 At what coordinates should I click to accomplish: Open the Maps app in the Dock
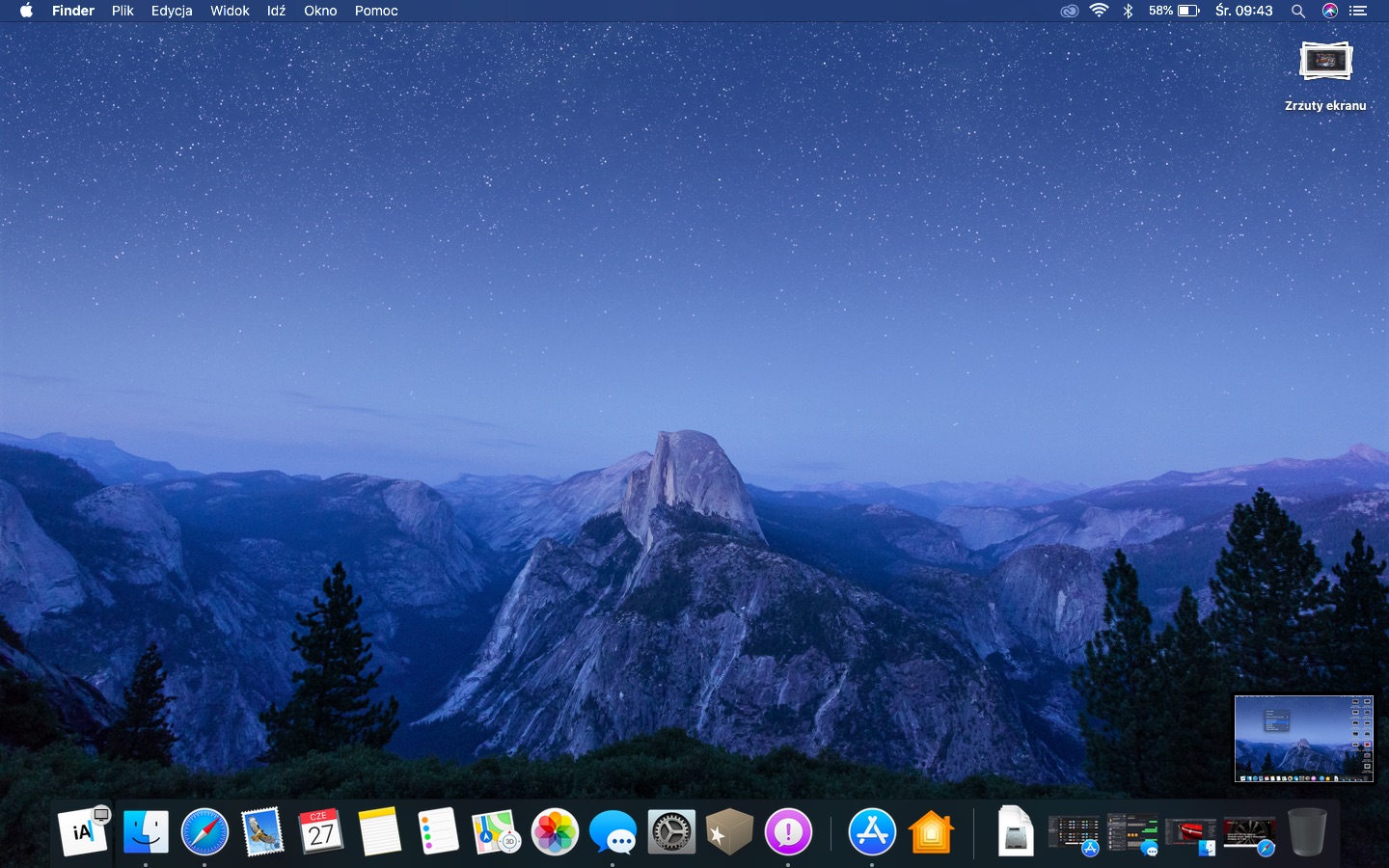[x=496, y=831]
